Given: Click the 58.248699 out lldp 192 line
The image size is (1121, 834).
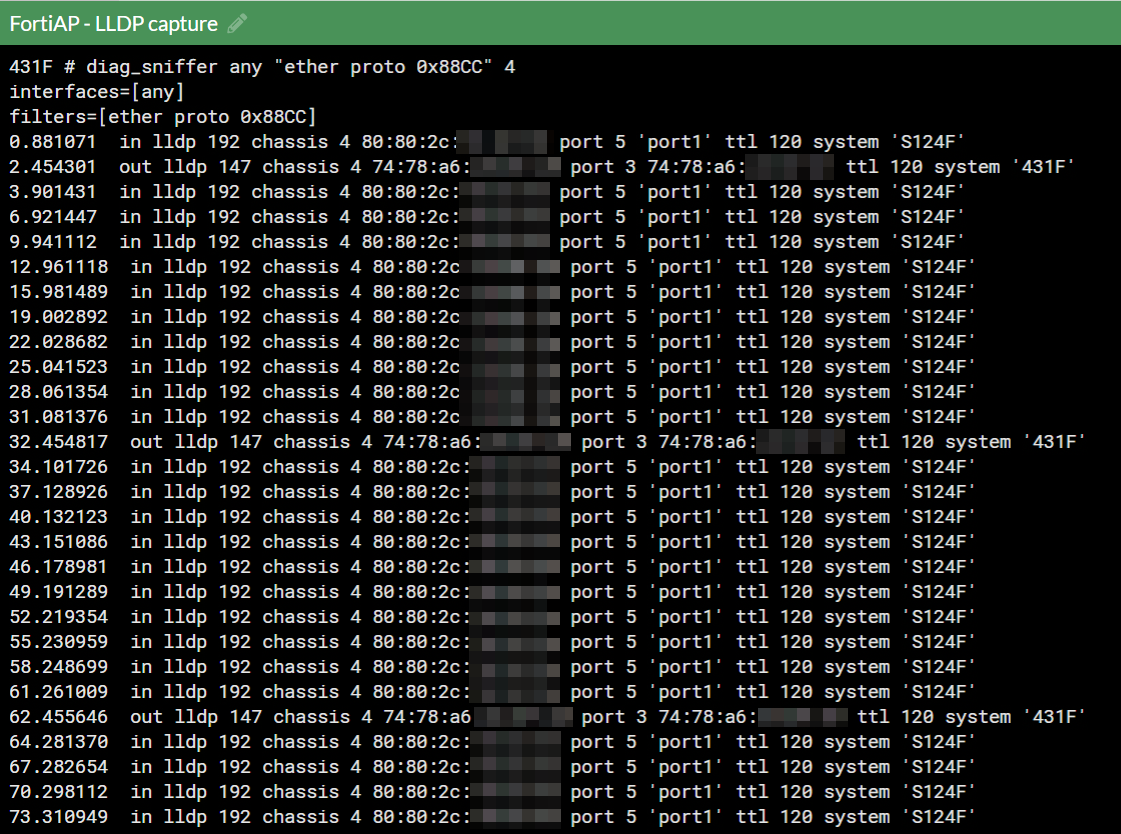Looking at the screenshot, I should tap(493, 667).
